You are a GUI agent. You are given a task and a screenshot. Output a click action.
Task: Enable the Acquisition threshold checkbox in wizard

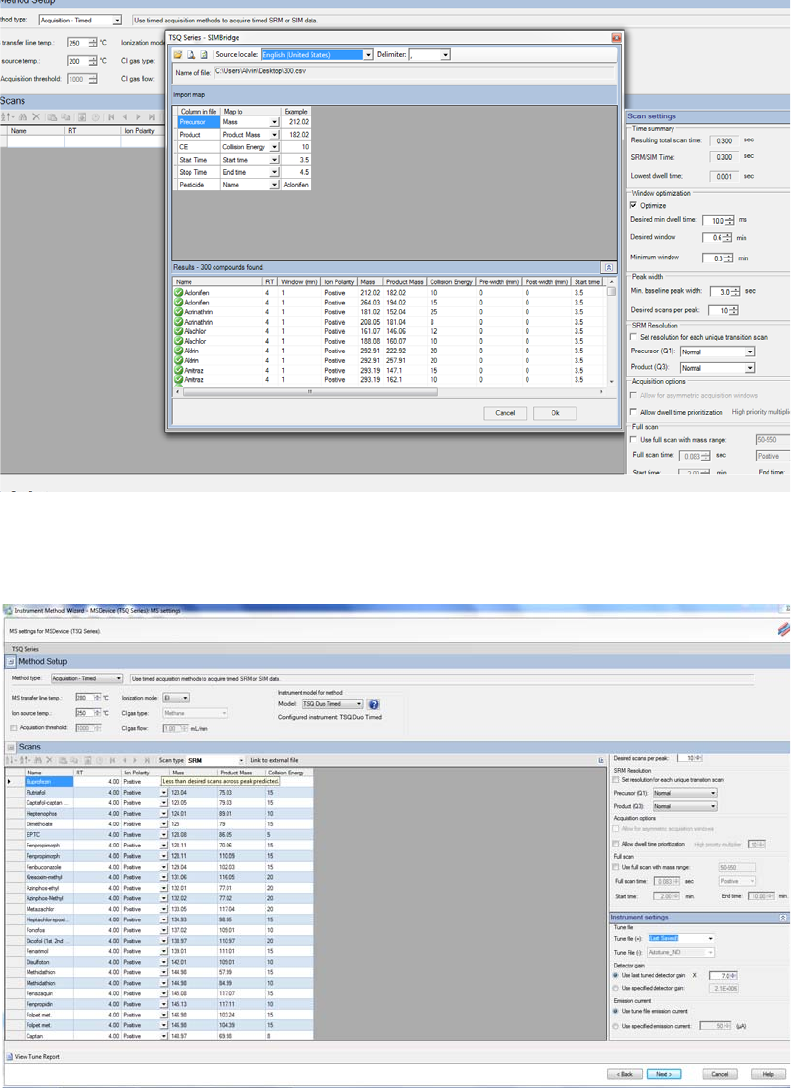pyautogui.click(x=14, y=728)
